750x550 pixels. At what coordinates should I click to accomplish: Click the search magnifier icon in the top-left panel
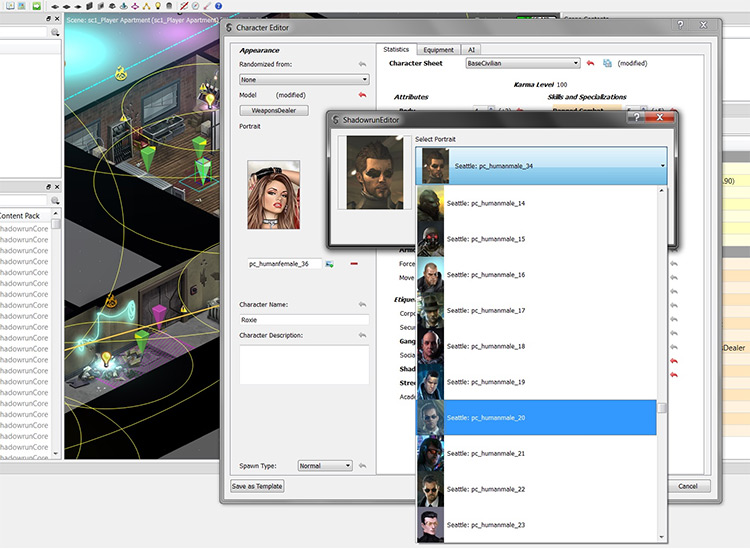[x=55, y=32]
